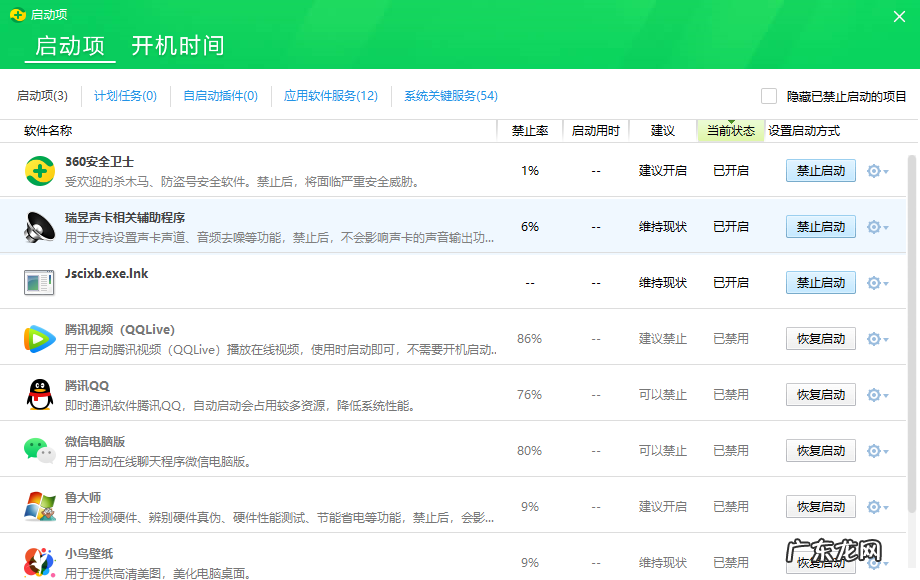
Task: Click the 瑞昱声卡 speaker icon
Action: click(38, 226)
